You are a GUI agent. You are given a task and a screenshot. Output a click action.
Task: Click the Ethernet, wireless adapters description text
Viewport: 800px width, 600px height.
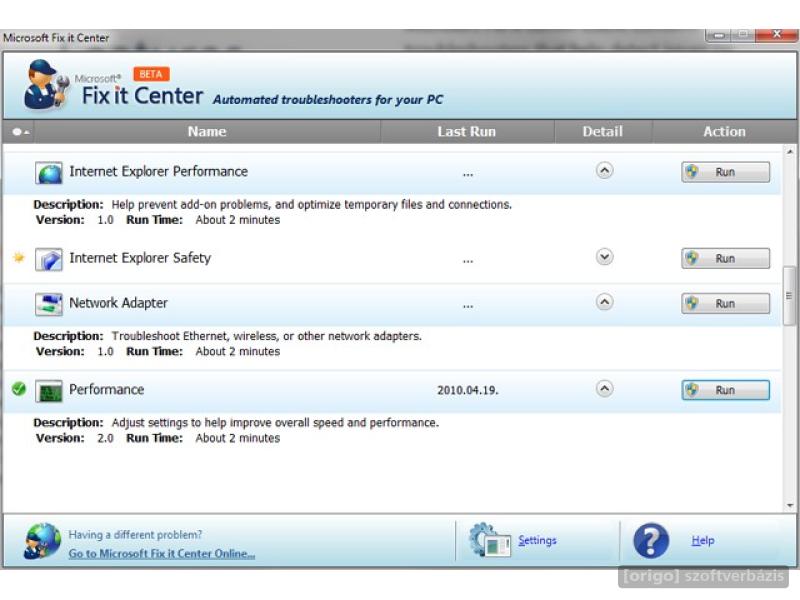[x=267, y=336]
